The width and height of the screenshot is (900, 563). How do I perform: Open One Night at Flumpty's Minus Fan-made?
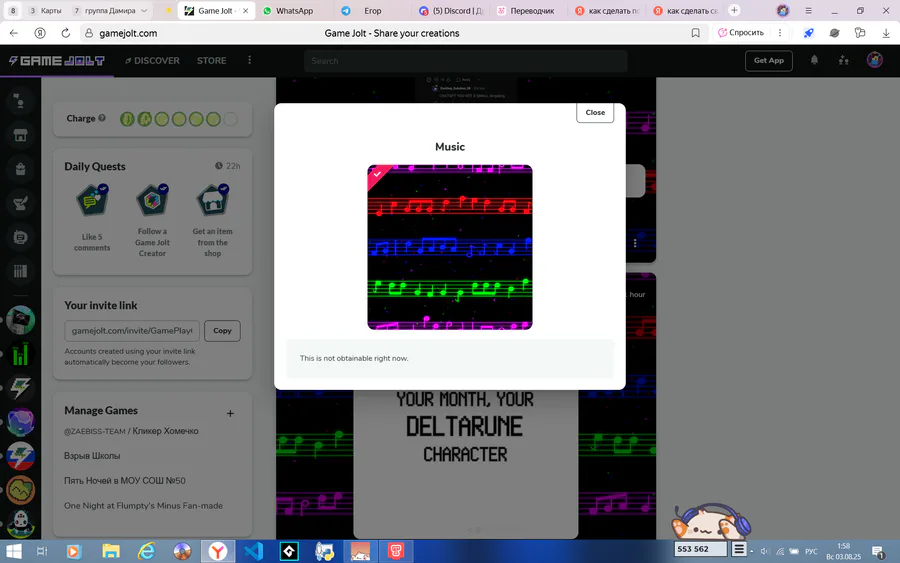(143, 506)
